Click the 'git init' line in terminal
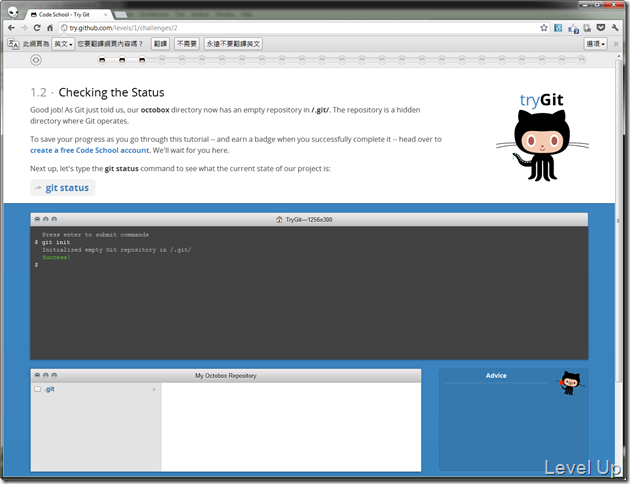This screenshot has width=630, height=484. pos(55,242)
